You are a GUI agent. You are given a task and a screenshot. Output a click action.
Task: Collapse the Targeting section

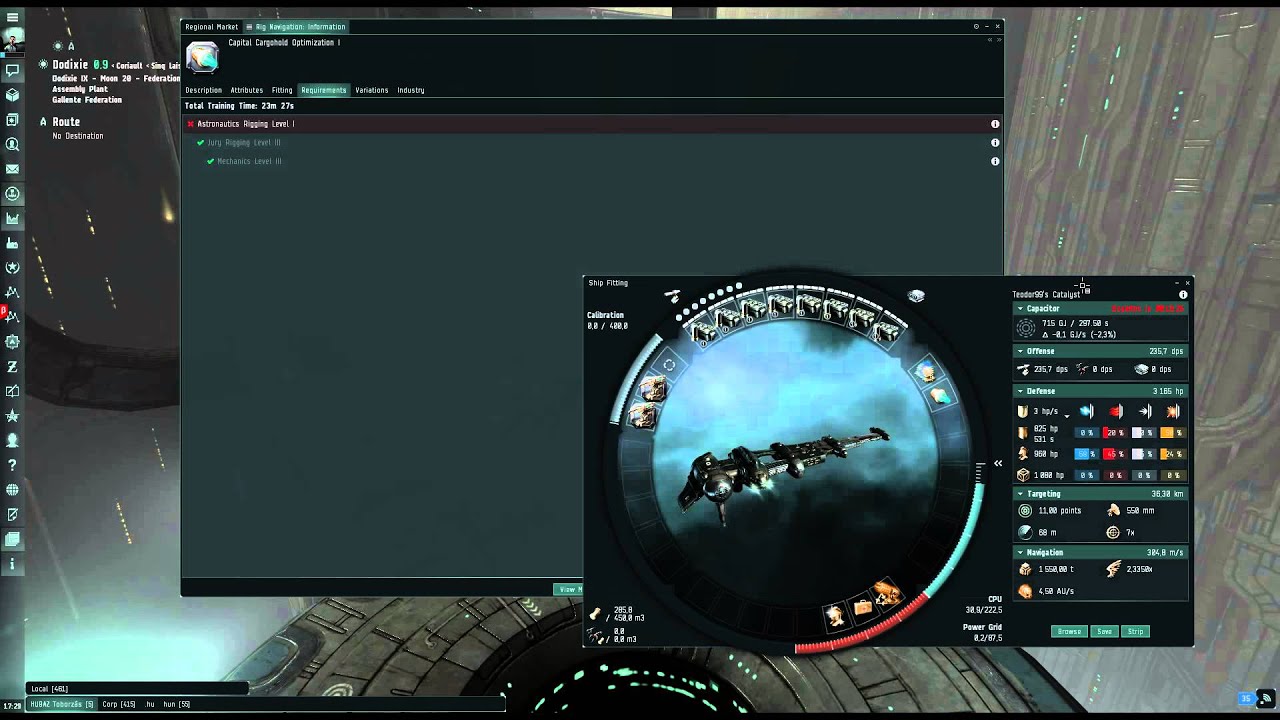coord(1020,494)
